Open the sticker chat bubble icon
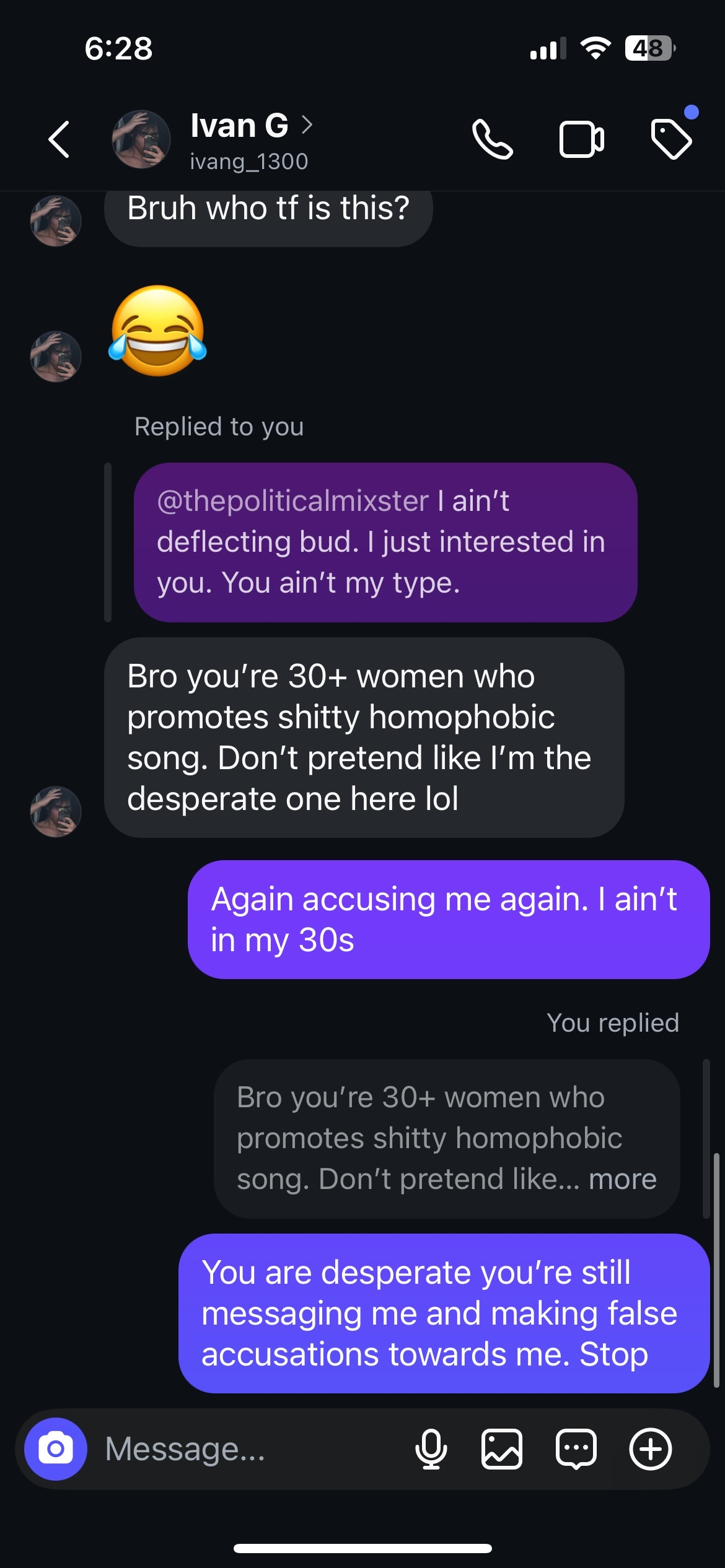Image resolution: width=725 pixels, height=1568 pixels. coord(576,1449)
